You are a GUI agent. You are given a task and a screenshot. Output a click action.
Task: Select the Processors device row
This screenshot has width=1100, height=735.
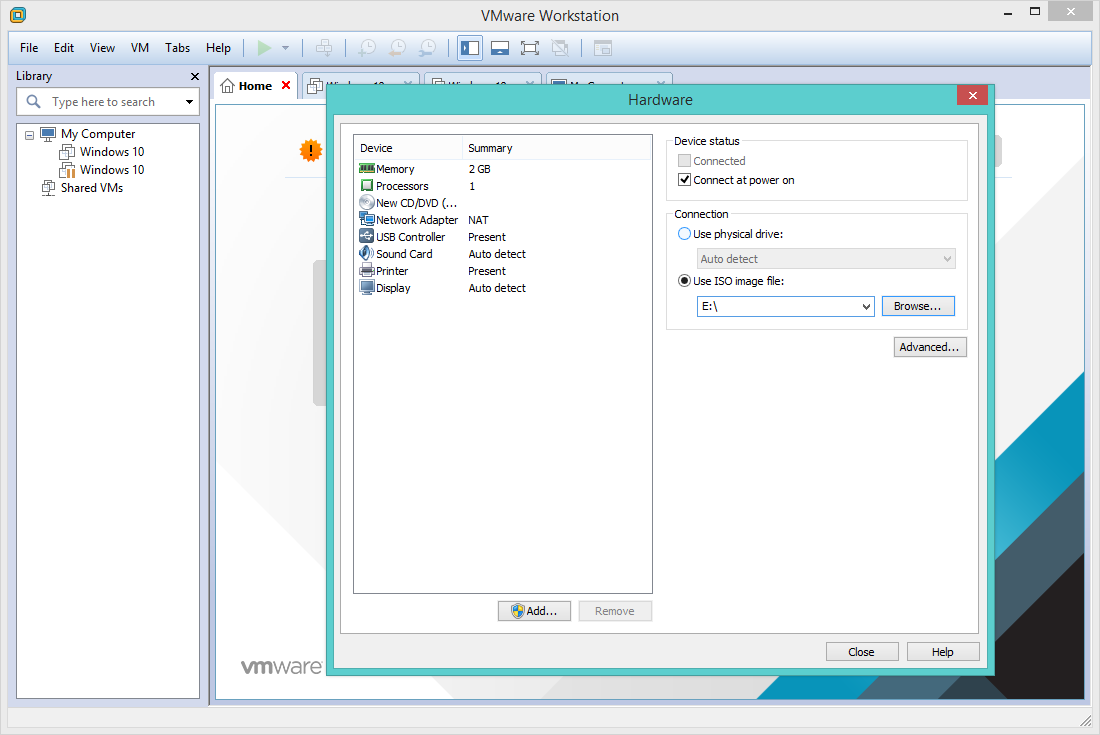502,186
